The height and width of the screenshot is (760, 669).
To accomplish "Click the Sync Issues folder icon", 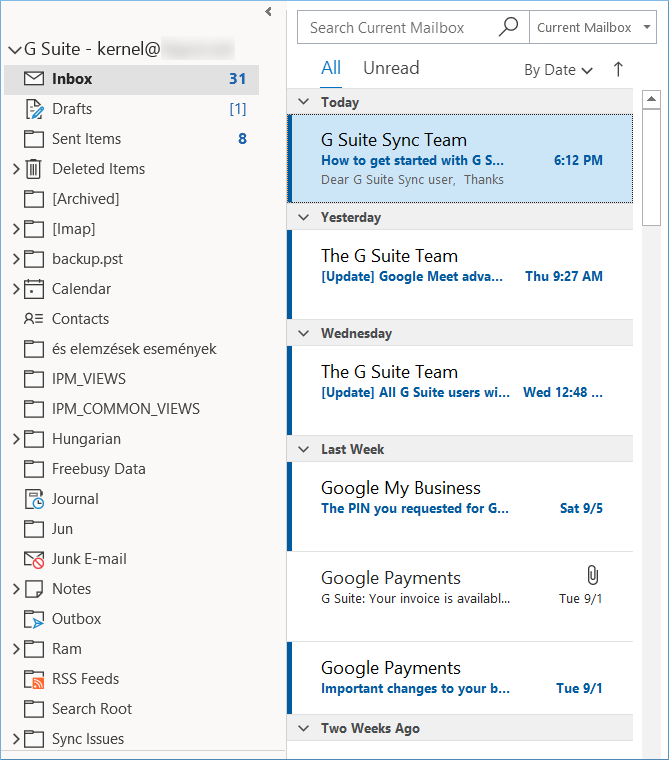I will tap(34, 739).
